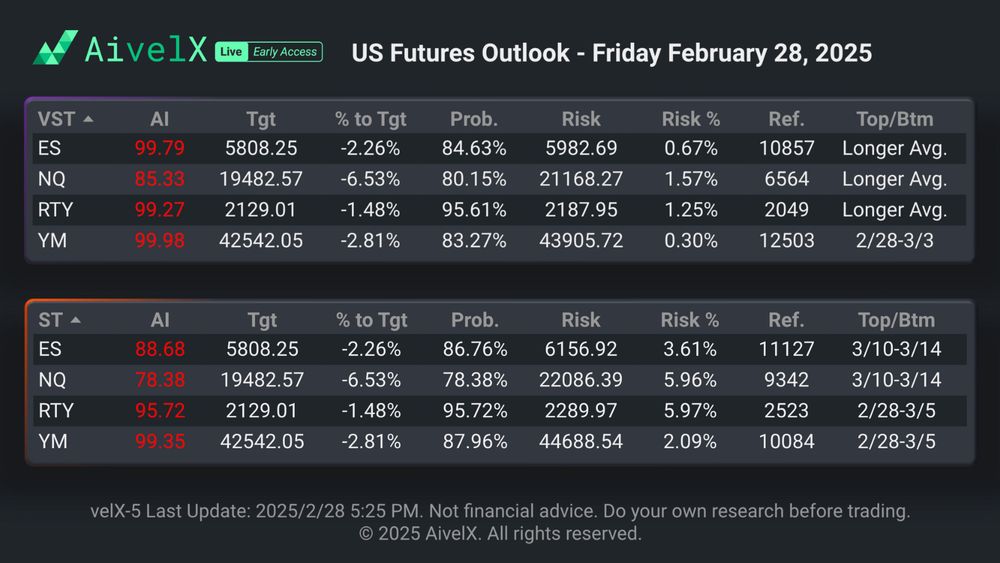Sort VST table by AI column

[159, 119]
